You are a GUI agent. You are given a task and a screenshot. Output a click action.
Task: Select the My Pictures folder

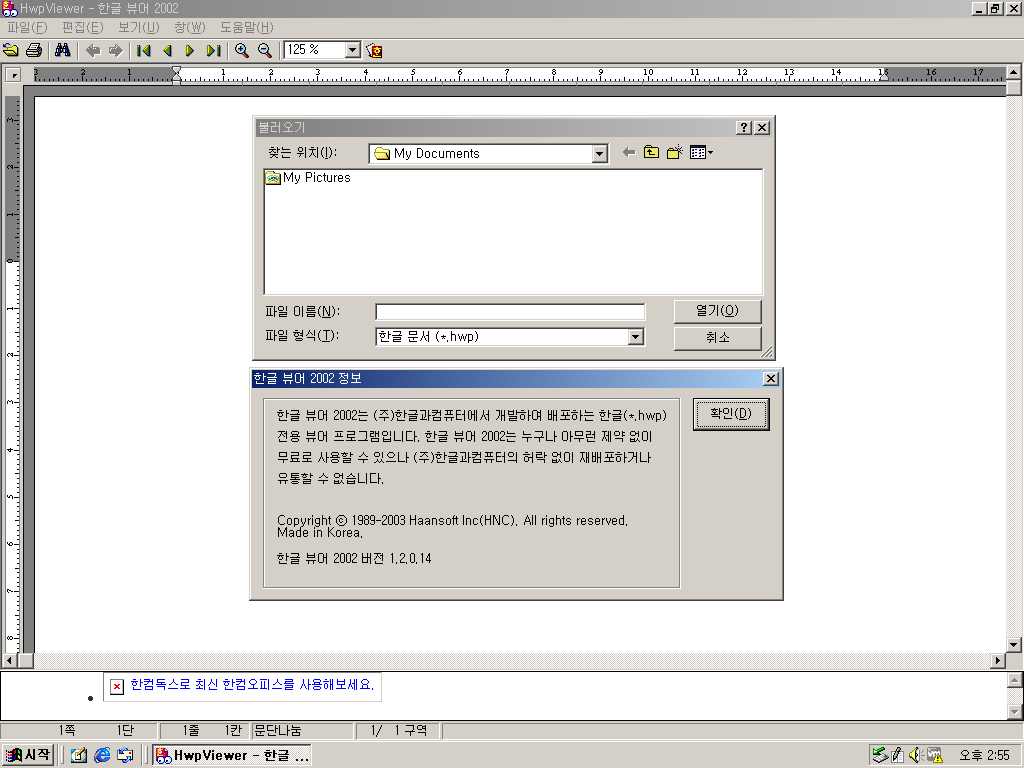(308, 178)
